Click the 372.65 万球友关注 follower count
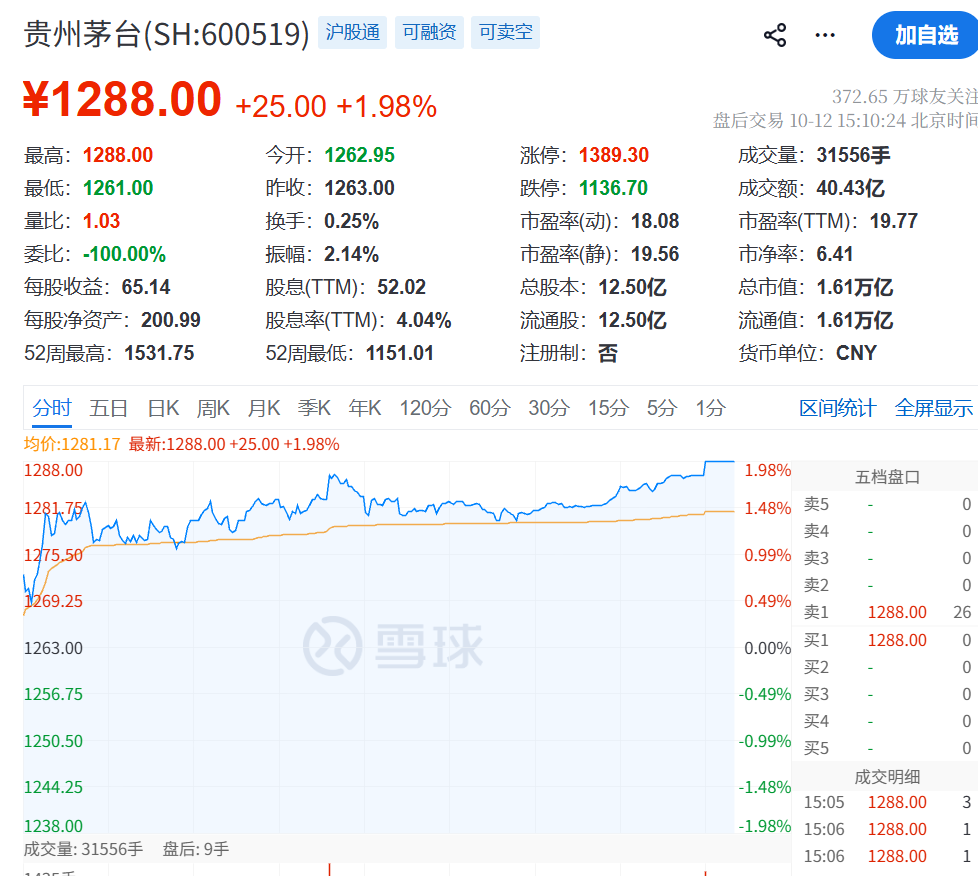978x876 pixels. [x=904, y=97]
